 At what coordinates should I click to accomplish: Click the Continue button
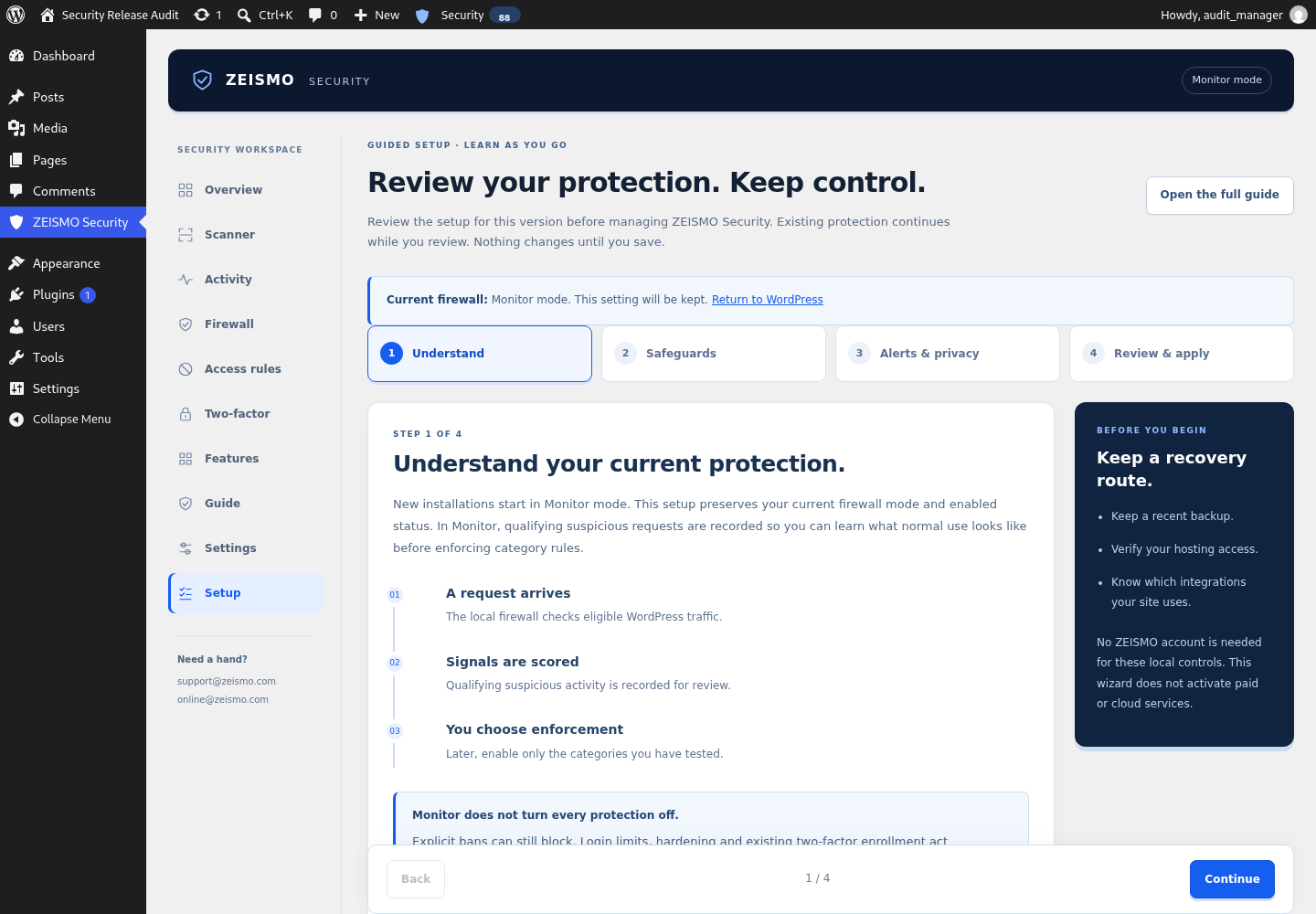click(1232, 879)
